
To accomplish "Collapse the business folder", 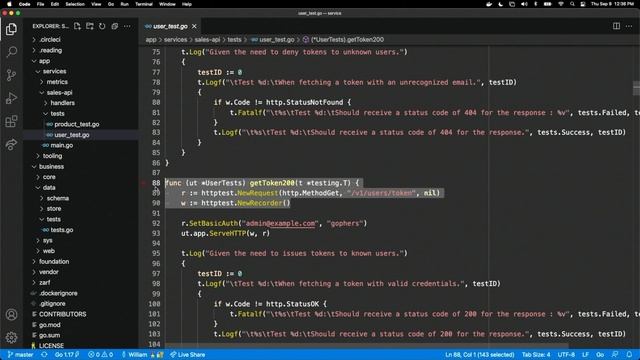I will point(51,167).
